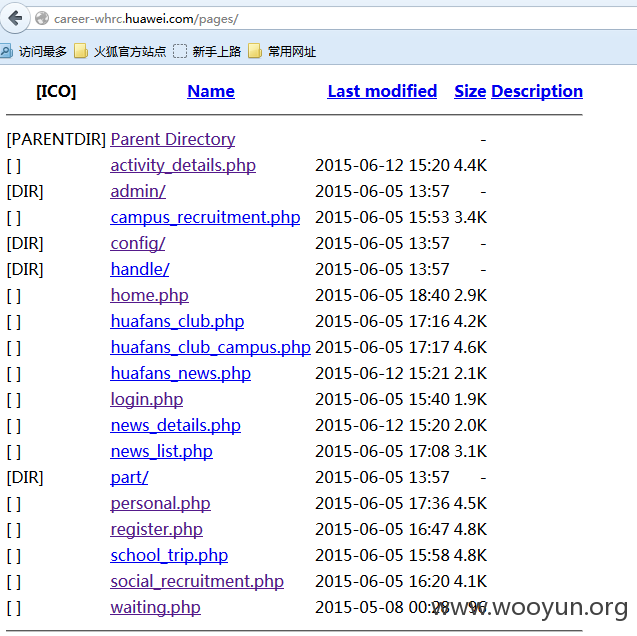This screenshot has width=637, height=636.
Task: Click the [ICO] column header text
Action: coord(56,91)
